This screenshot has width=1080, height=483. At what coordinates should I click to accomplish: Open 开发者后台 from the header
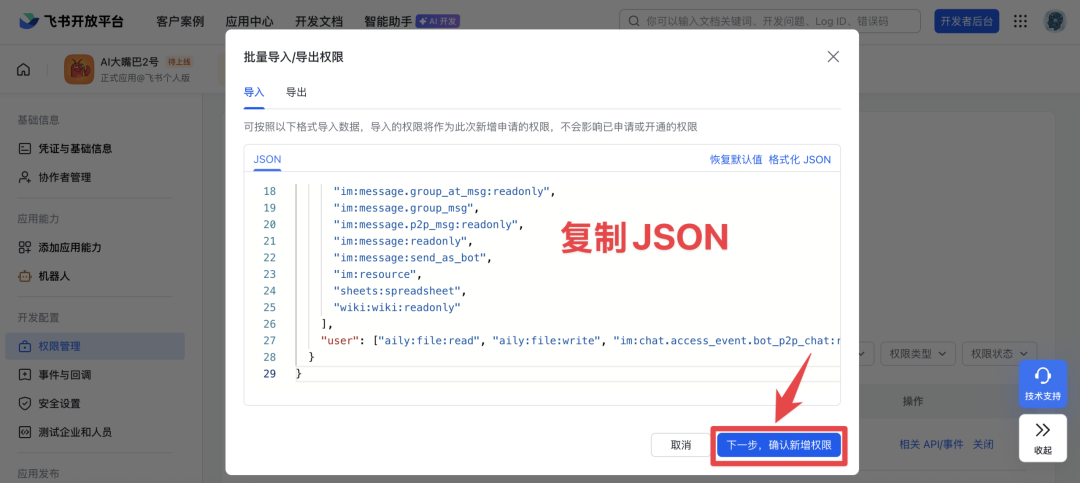(x=966, y=21)
